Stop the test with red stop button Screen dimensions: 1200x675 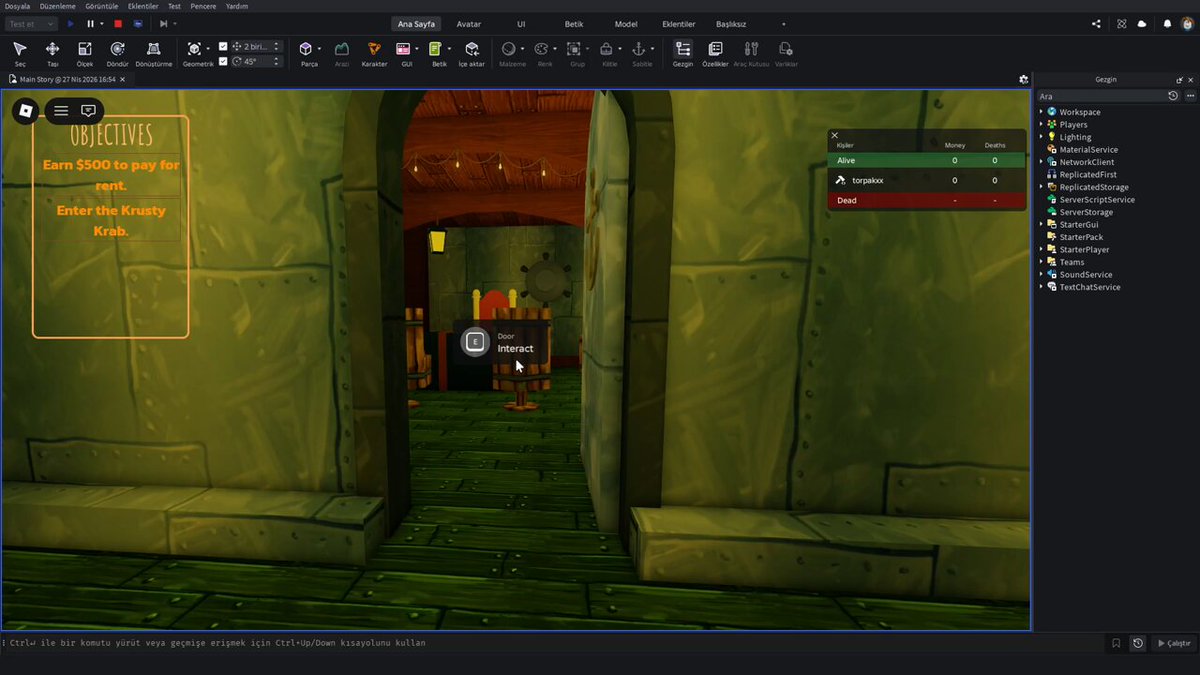coord(118,23)
